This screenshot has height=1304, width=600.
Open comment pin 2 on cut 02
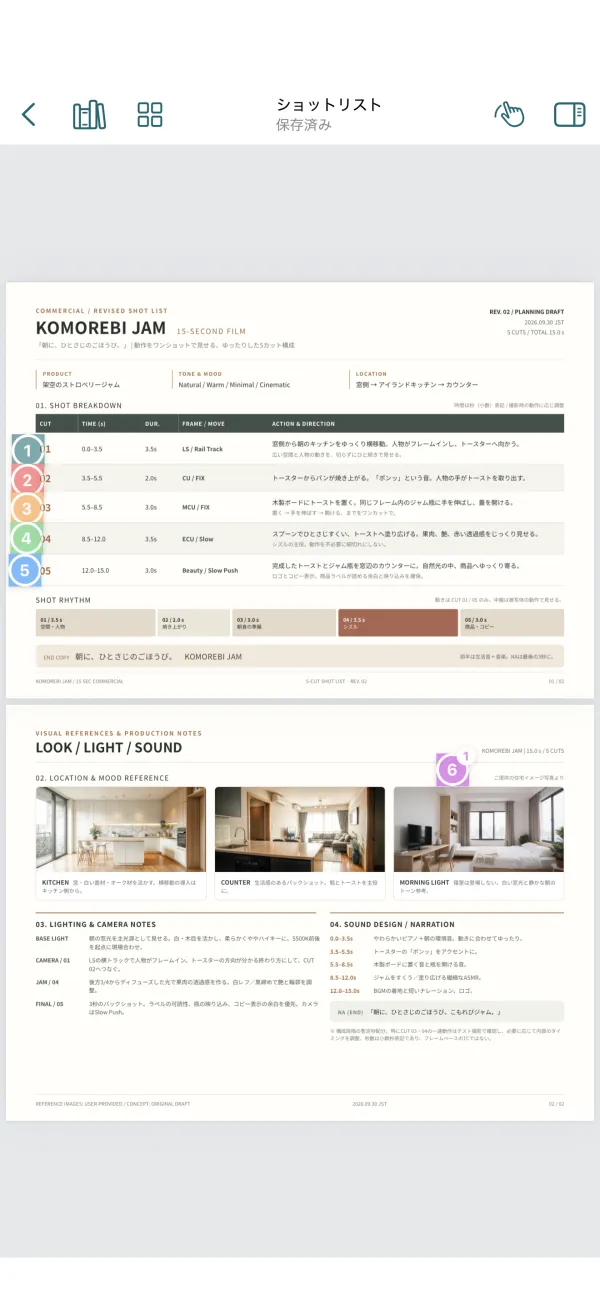28,480
